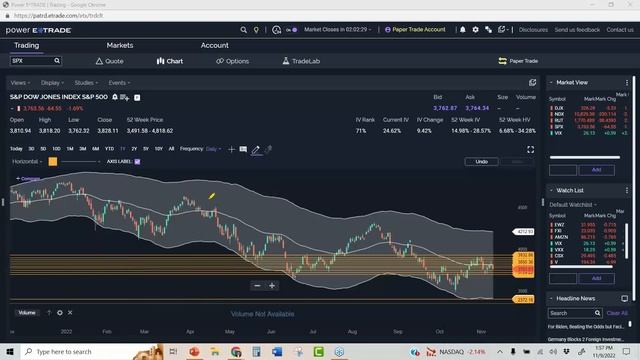Click the lightbulb ideas icon in top bar
The height and width of the screenshot is (360, 640).
[x=256, y=30]
